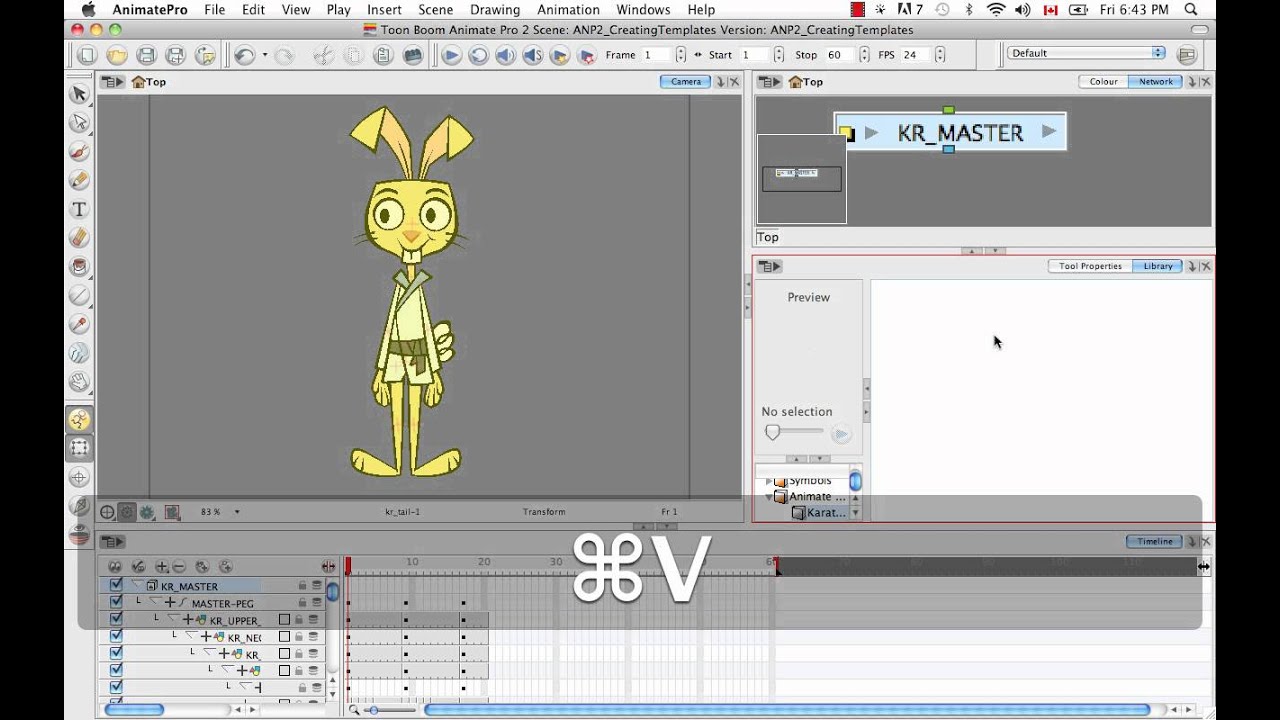Open the Workspace Manager button
This screenshot has width=1280, height=720.
[1187, 54]
